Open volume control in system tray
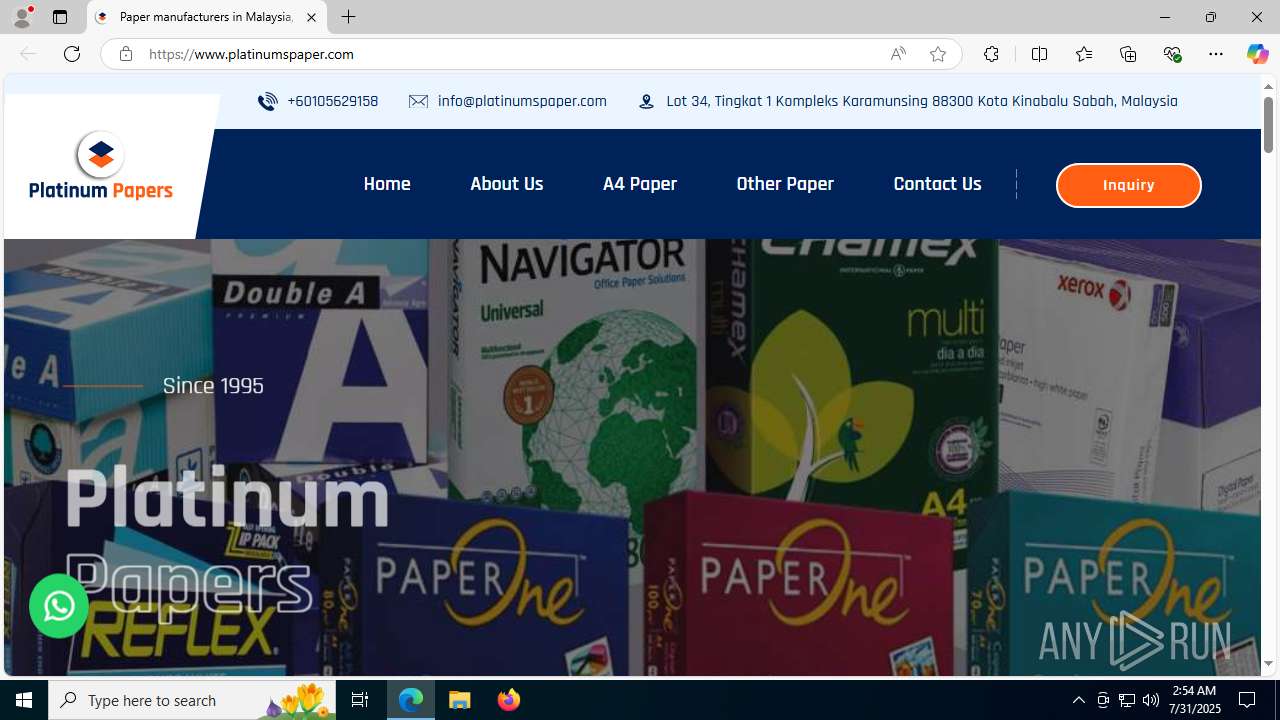This screenshot has height=720, width=1280. 1151,700
